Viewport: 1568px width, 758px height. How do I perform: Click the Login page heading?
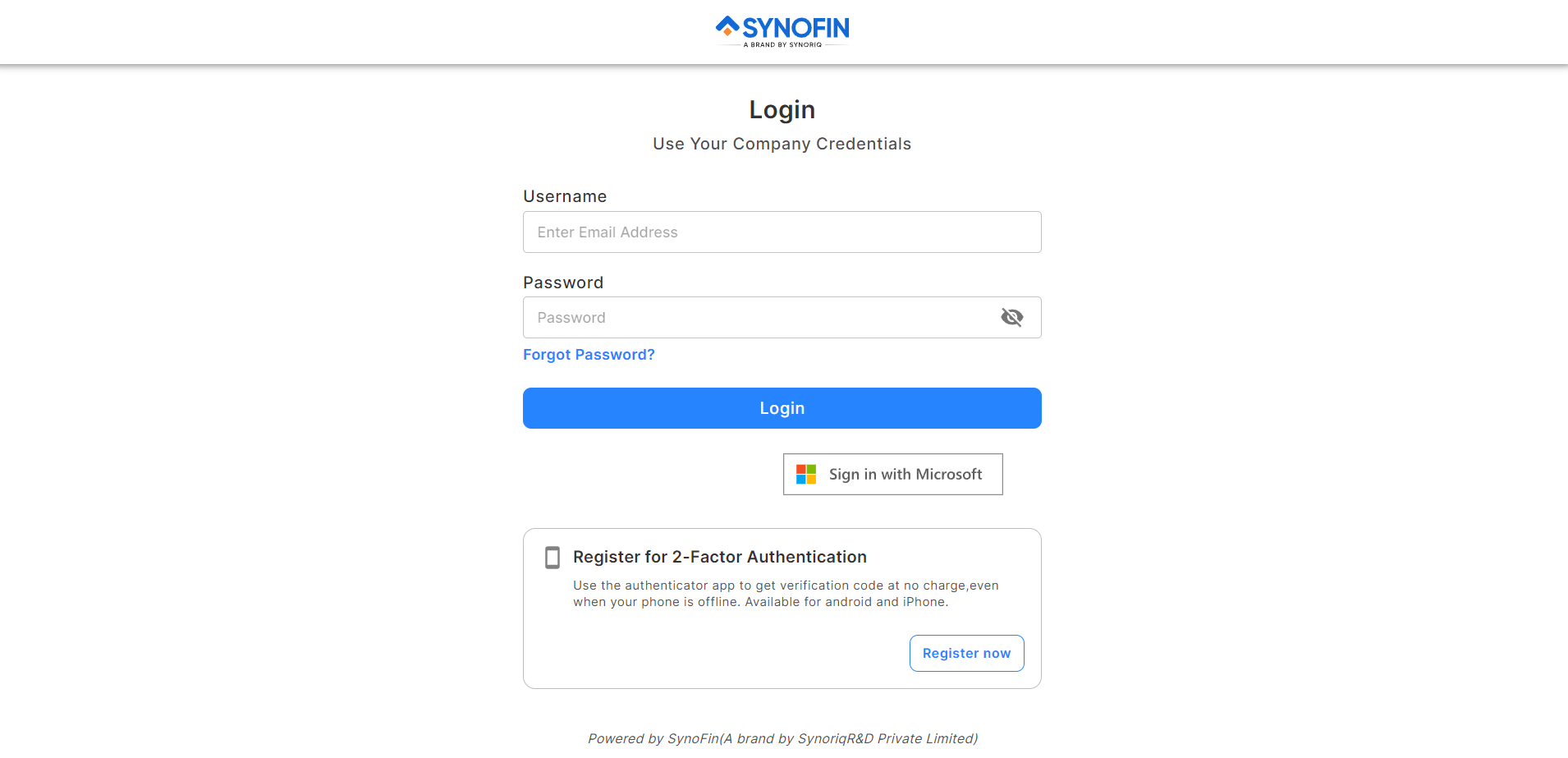tap(782, 109)
